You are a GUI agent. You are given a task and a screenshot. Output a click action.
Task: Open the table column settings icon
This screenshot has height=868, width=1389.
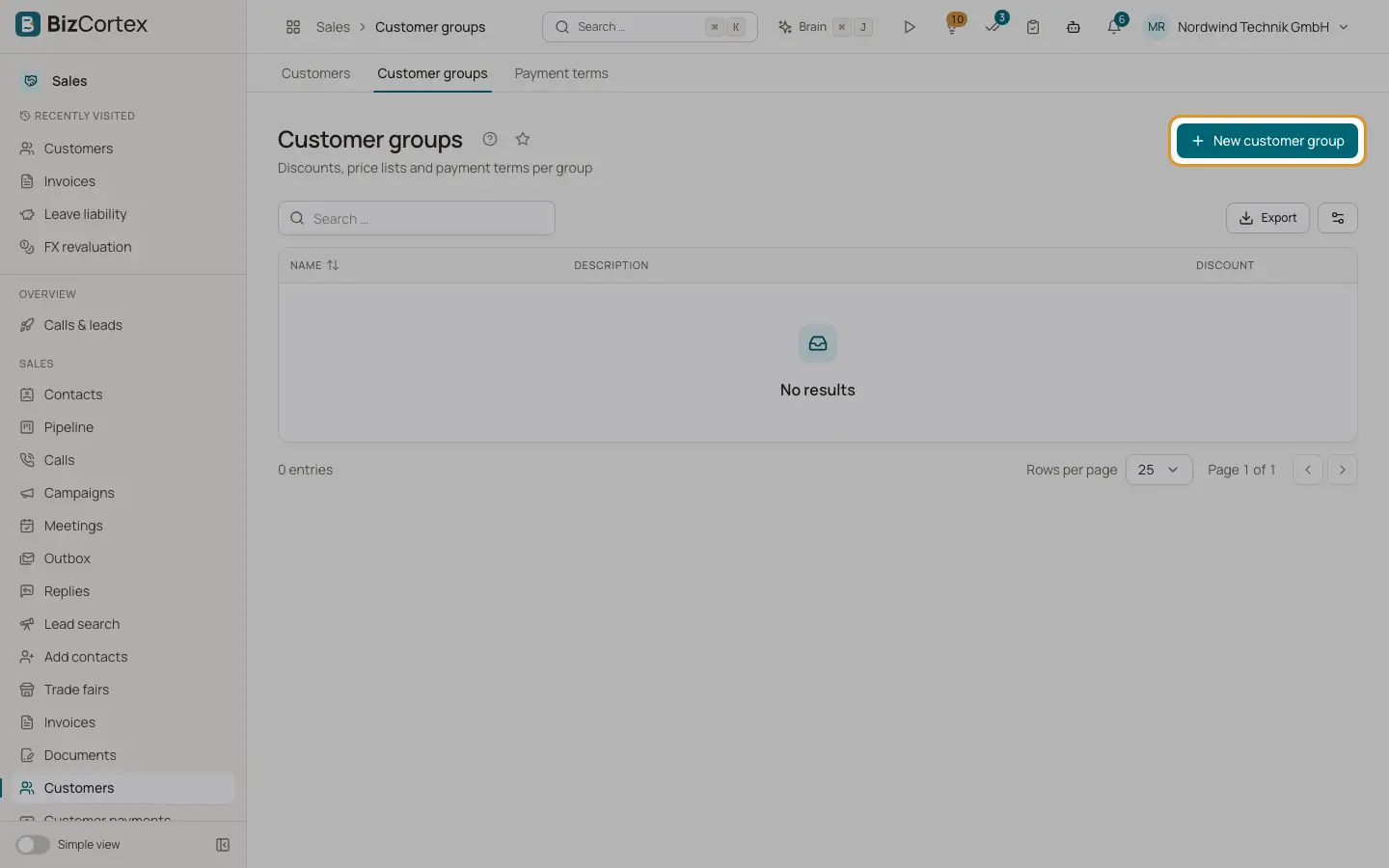pos(1338,218)
